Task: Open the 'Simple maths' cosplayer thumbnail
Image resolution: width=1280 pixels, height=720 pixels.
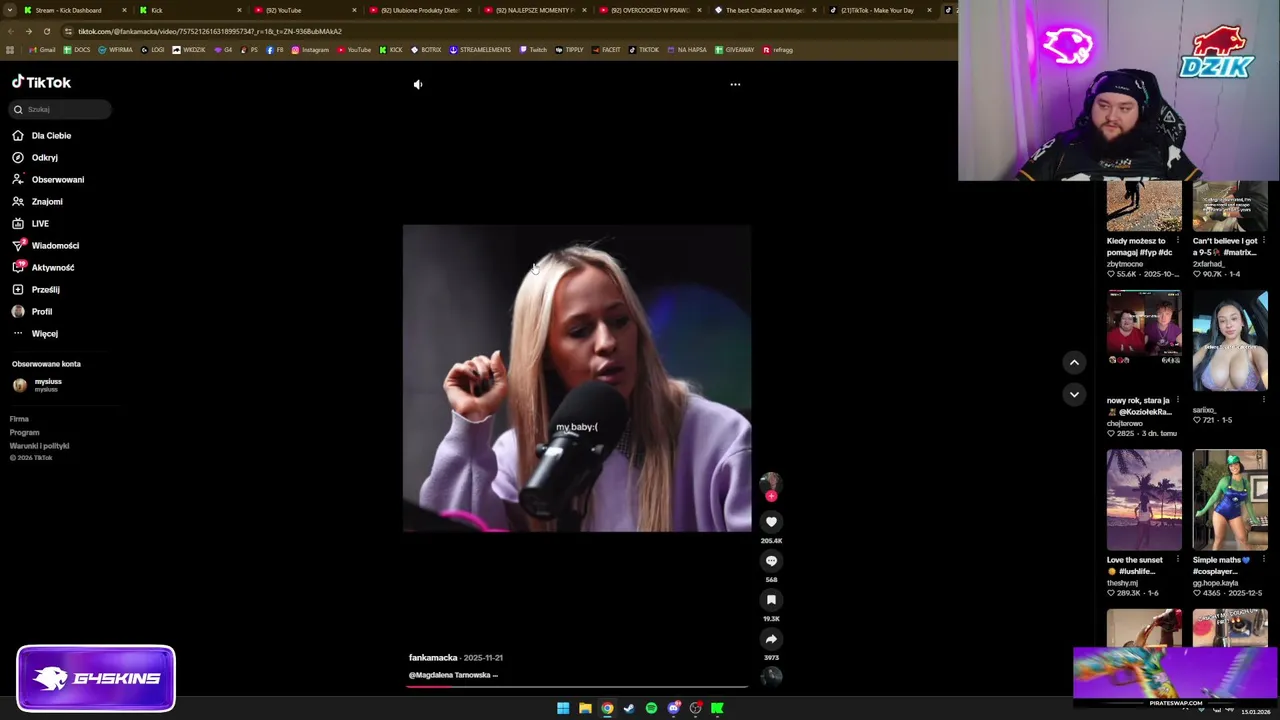Action: pyautogui.click(x=1230, y=500)
